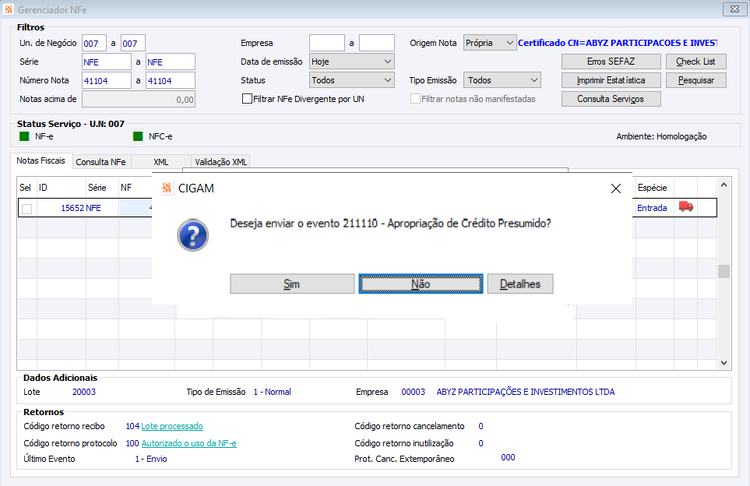This screenshot has height=486, width=750.
Task: Click the first Empresa input field
Action: [x=327, y=43]
